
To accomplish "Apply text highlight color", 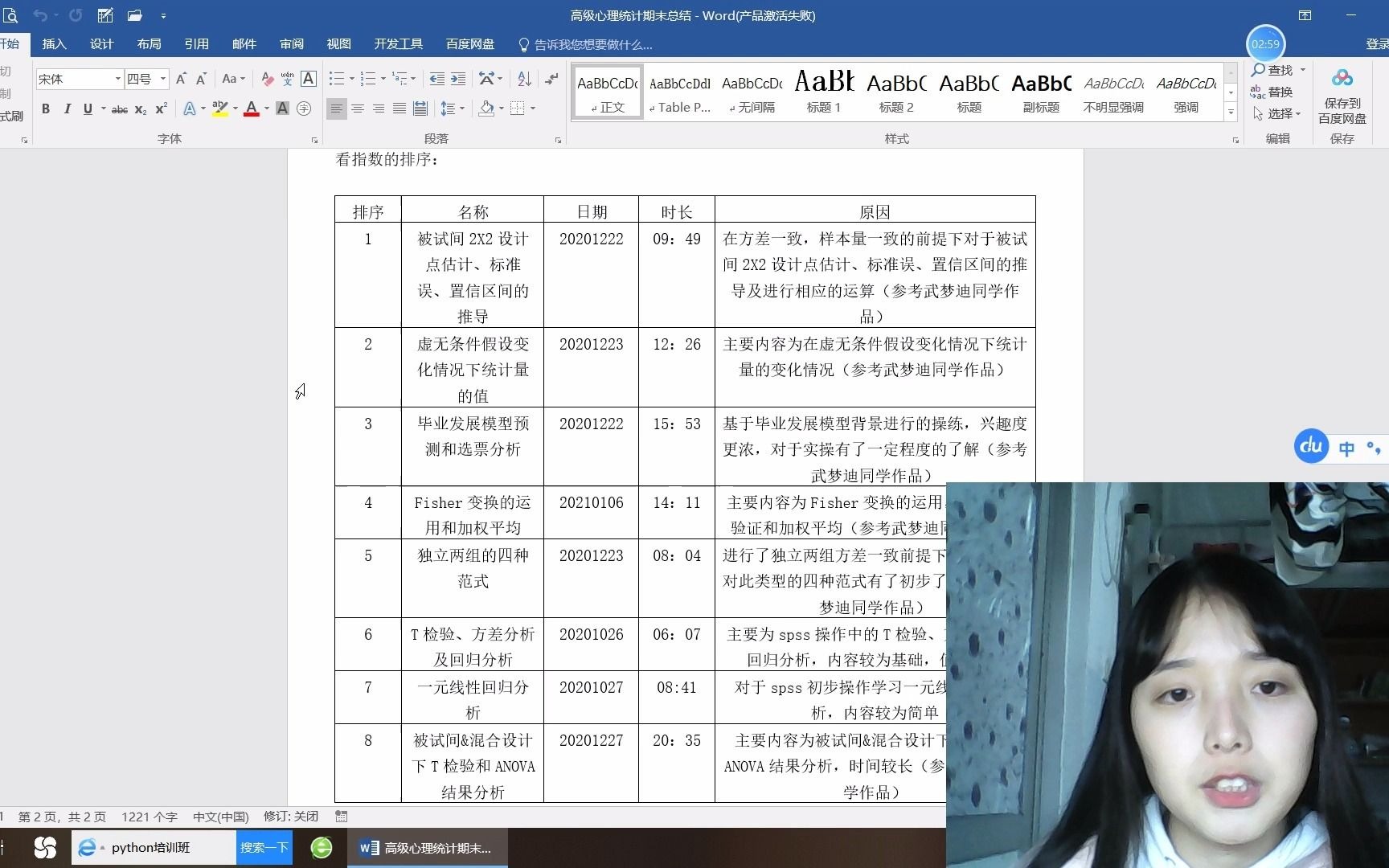I will click(x=221, y=108).
